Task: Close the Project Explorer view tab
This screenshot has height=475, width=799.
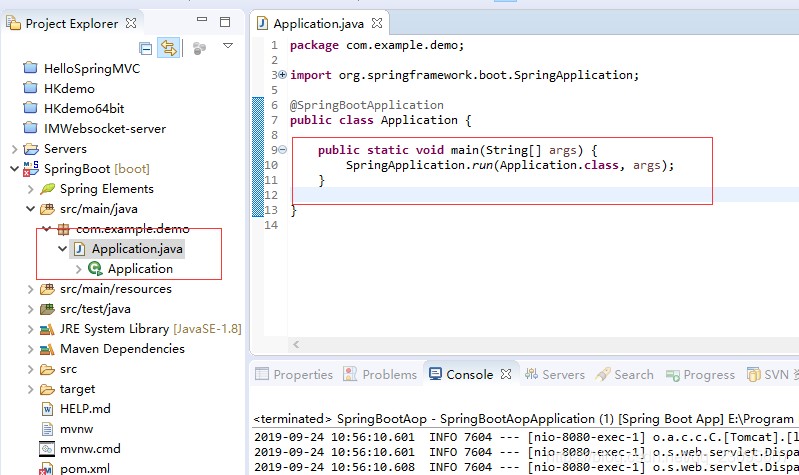Action: (131, 23)
